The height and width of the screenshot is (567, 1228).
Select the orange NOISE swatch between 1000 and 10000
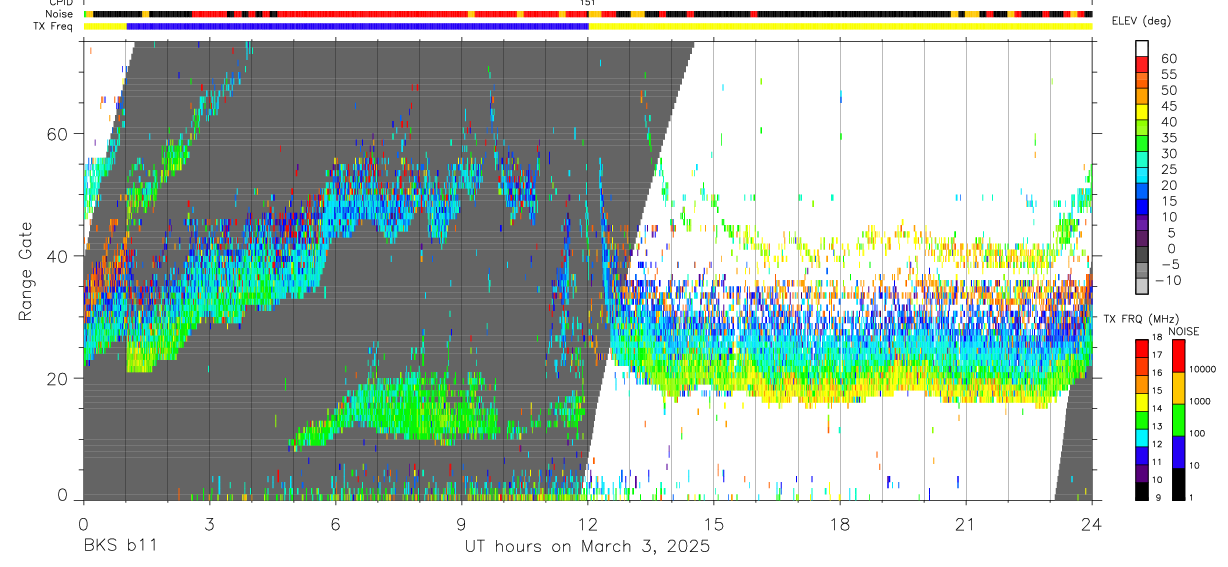coord(1179,388)
